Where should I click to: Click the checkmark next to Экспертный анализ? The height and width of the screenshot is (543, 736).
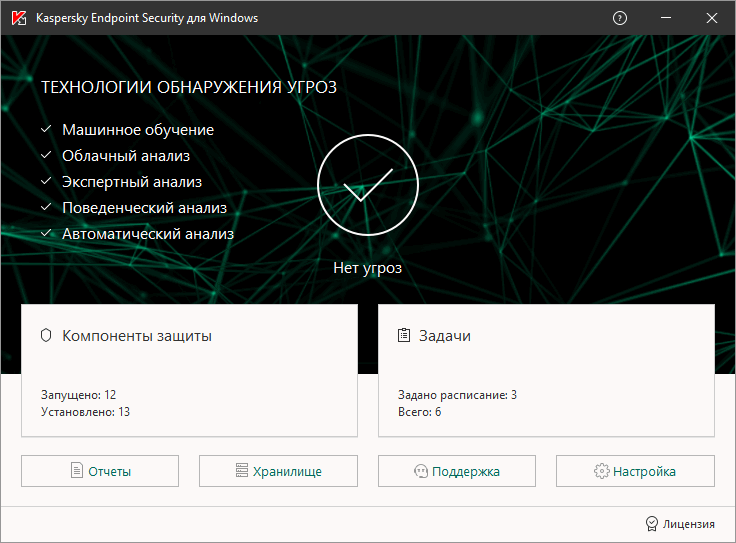46,181
